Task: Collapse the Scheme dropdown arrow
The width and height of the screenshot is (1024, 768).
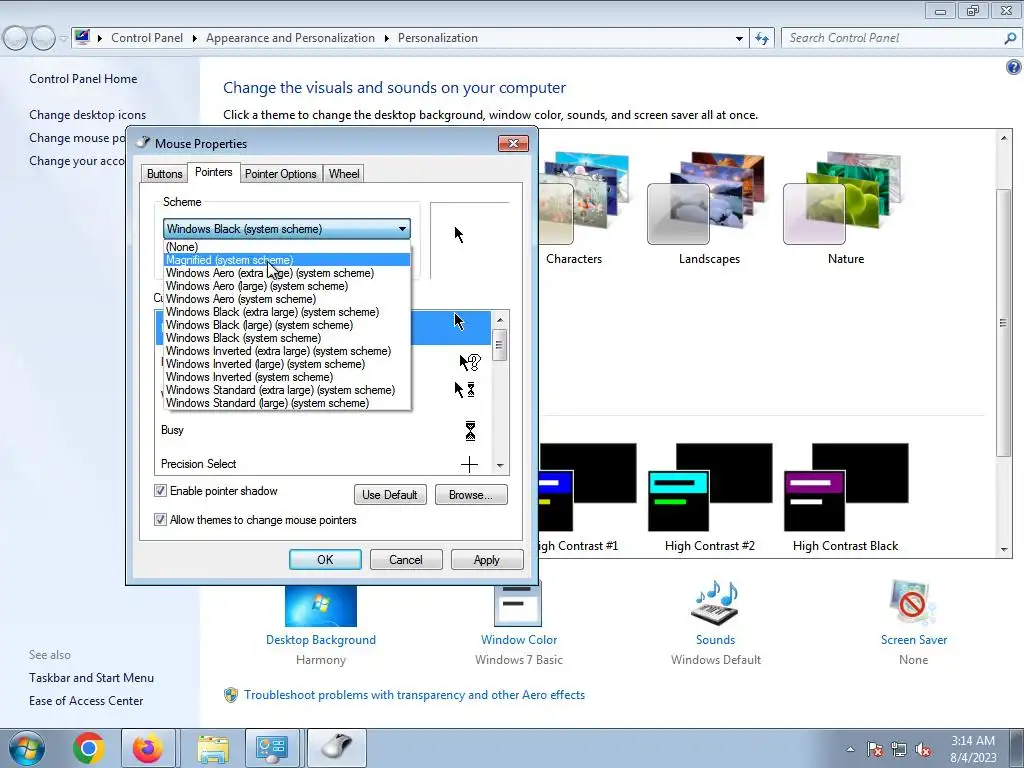Action: tap(402, 229)
